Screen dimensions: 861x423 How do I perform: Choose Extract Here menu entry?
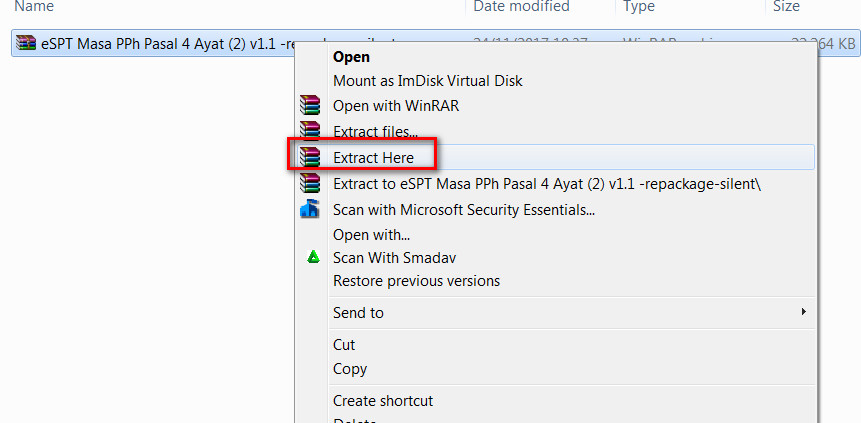[x=373, y=157]
